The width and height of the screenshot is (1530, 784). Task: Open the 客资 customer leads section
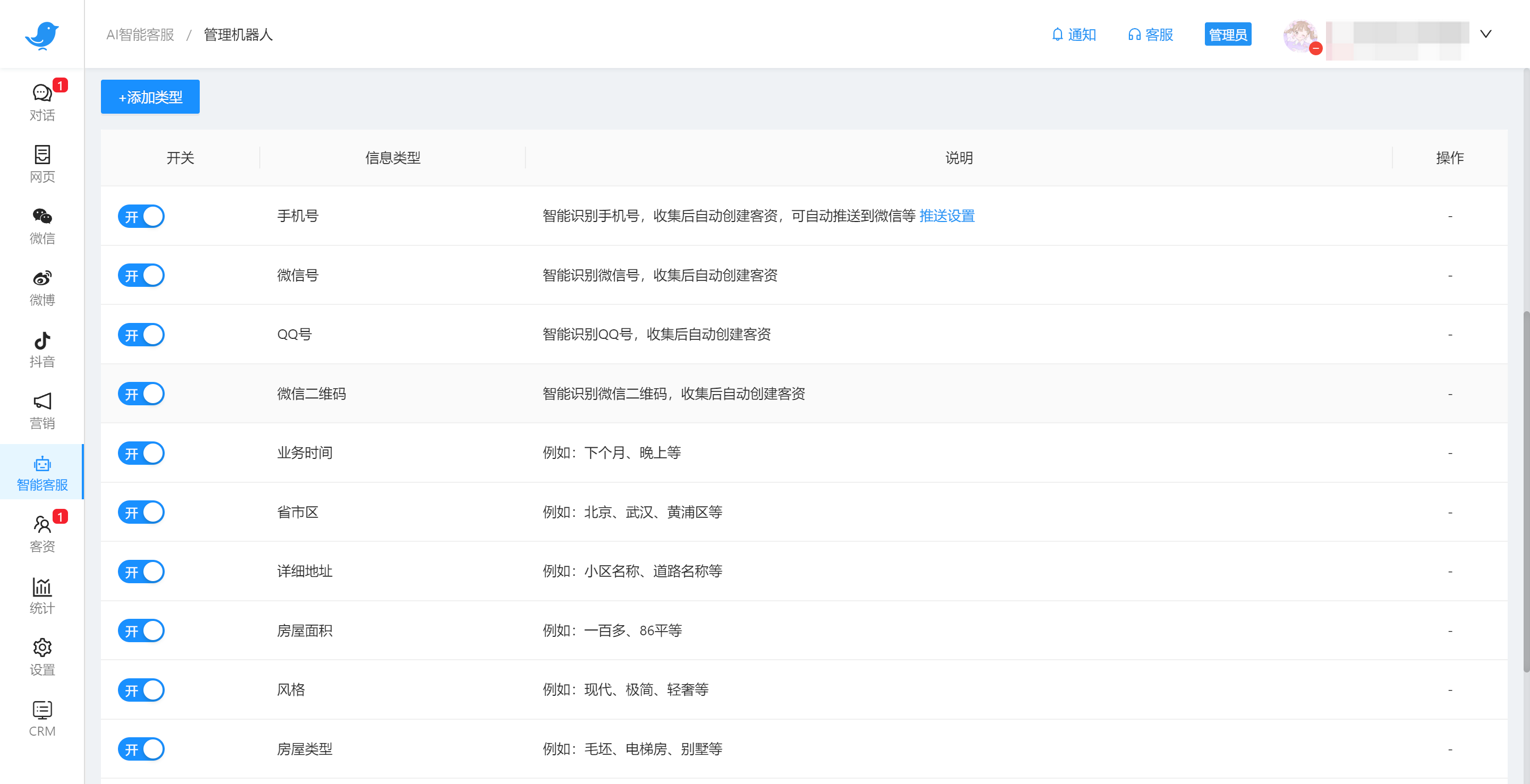[x=41, y=532]
